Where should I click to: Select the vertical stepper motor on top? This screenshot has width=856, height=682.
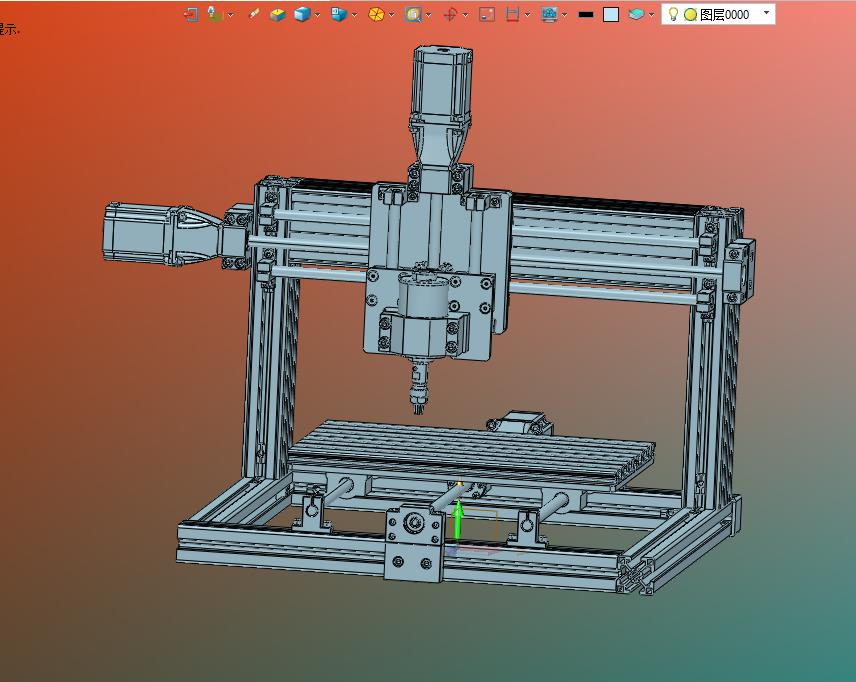[x=442, y=87]
